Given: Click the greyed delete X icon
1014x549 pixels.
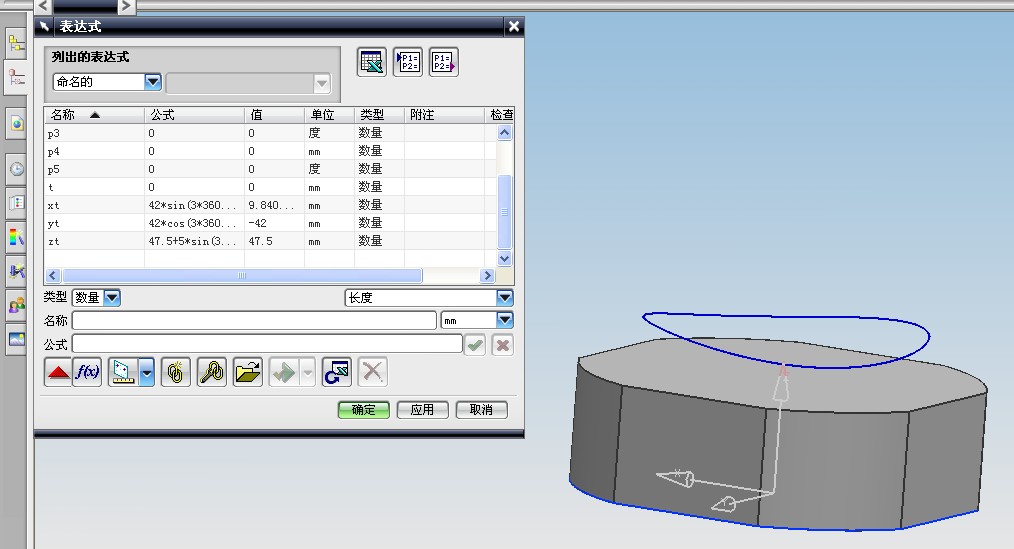Looking at the screenshot, I should tap(372, 372).
